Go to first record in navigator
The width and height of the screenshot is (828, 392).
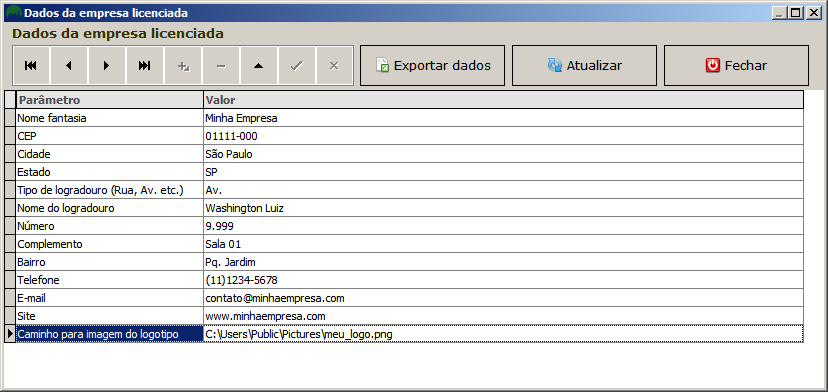pos(31,66)
